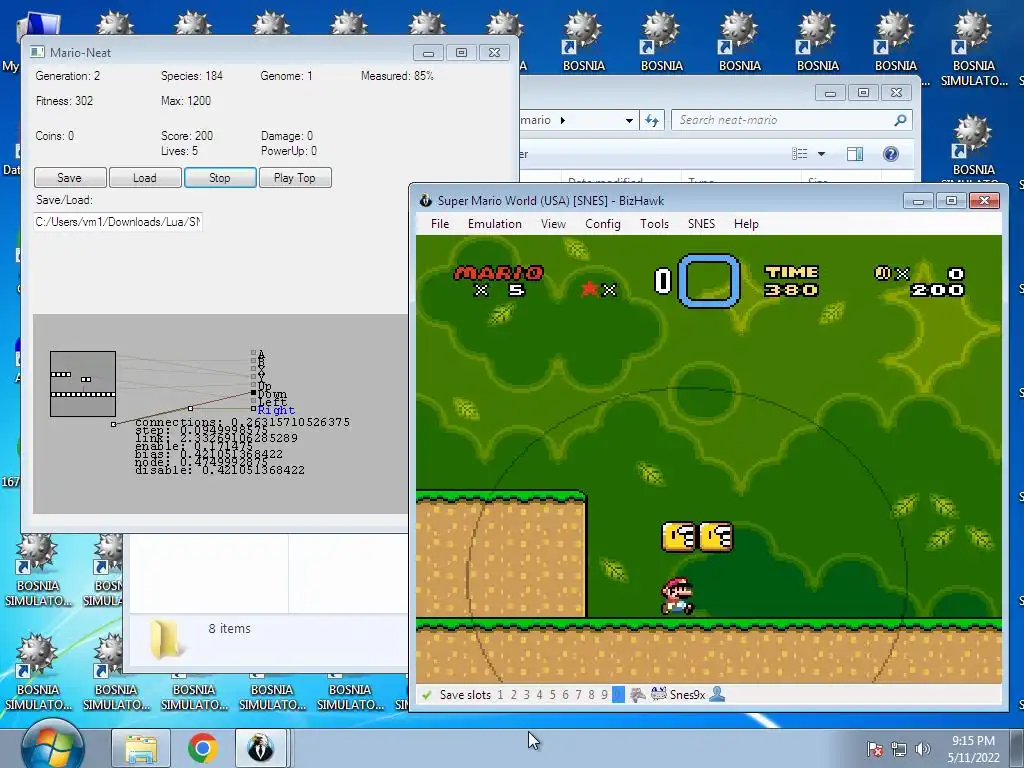Click the Explorer refresh button
The width and height of the screenshot is (1024, 768).
point(652,120)
